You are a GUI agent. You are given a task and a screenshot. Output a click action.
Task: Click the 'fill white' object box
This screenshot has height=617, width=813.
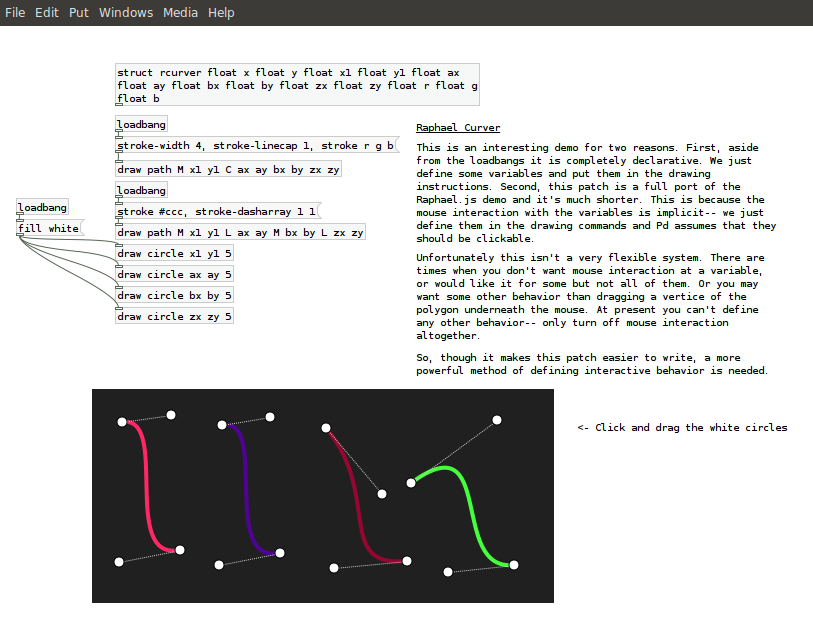48,229
